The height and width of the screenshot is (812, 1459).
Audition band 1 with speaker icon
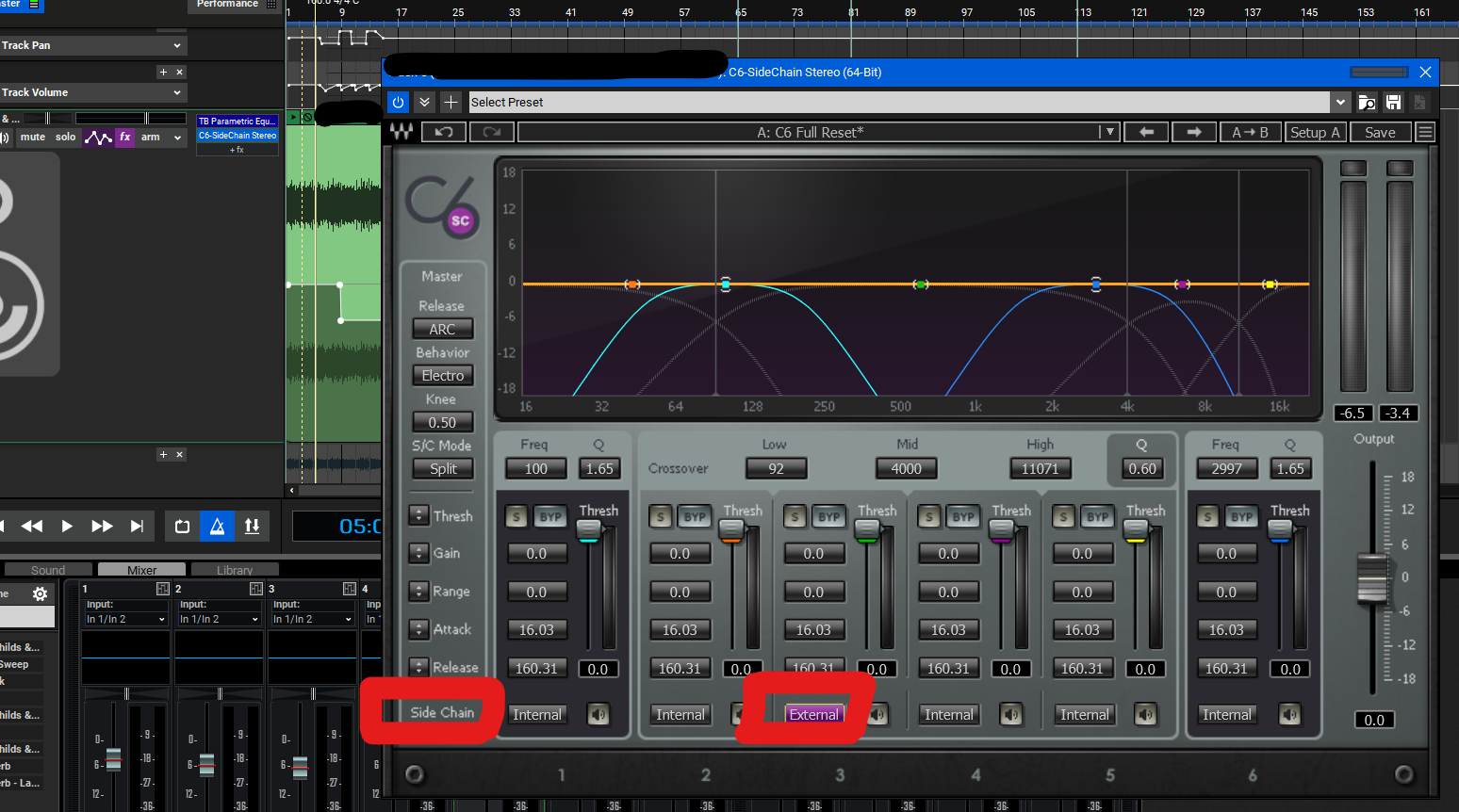pyautogui.click(x=598, y=714)
